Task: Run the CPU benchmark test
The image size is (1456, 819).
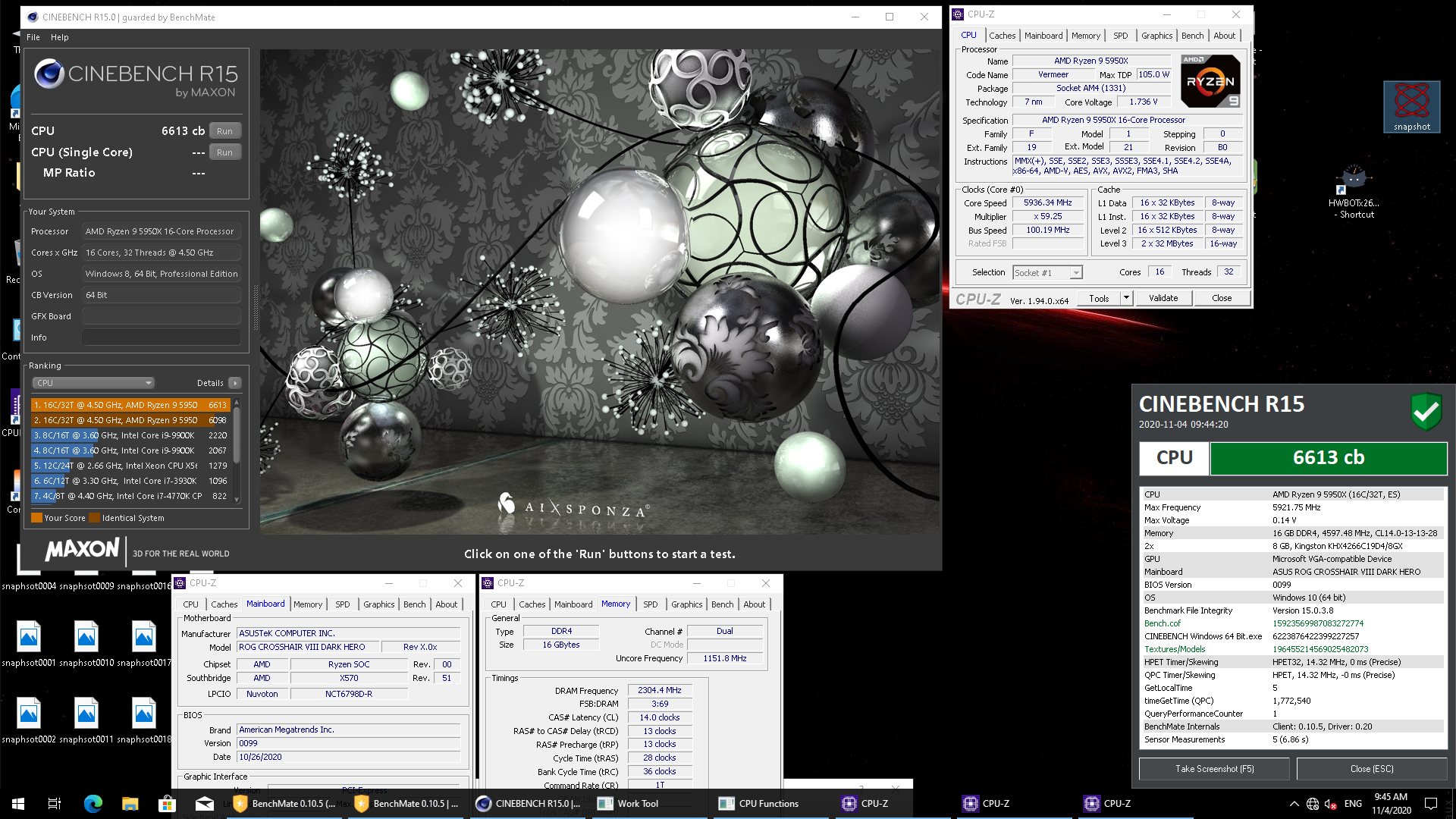Action: [224, 131]
